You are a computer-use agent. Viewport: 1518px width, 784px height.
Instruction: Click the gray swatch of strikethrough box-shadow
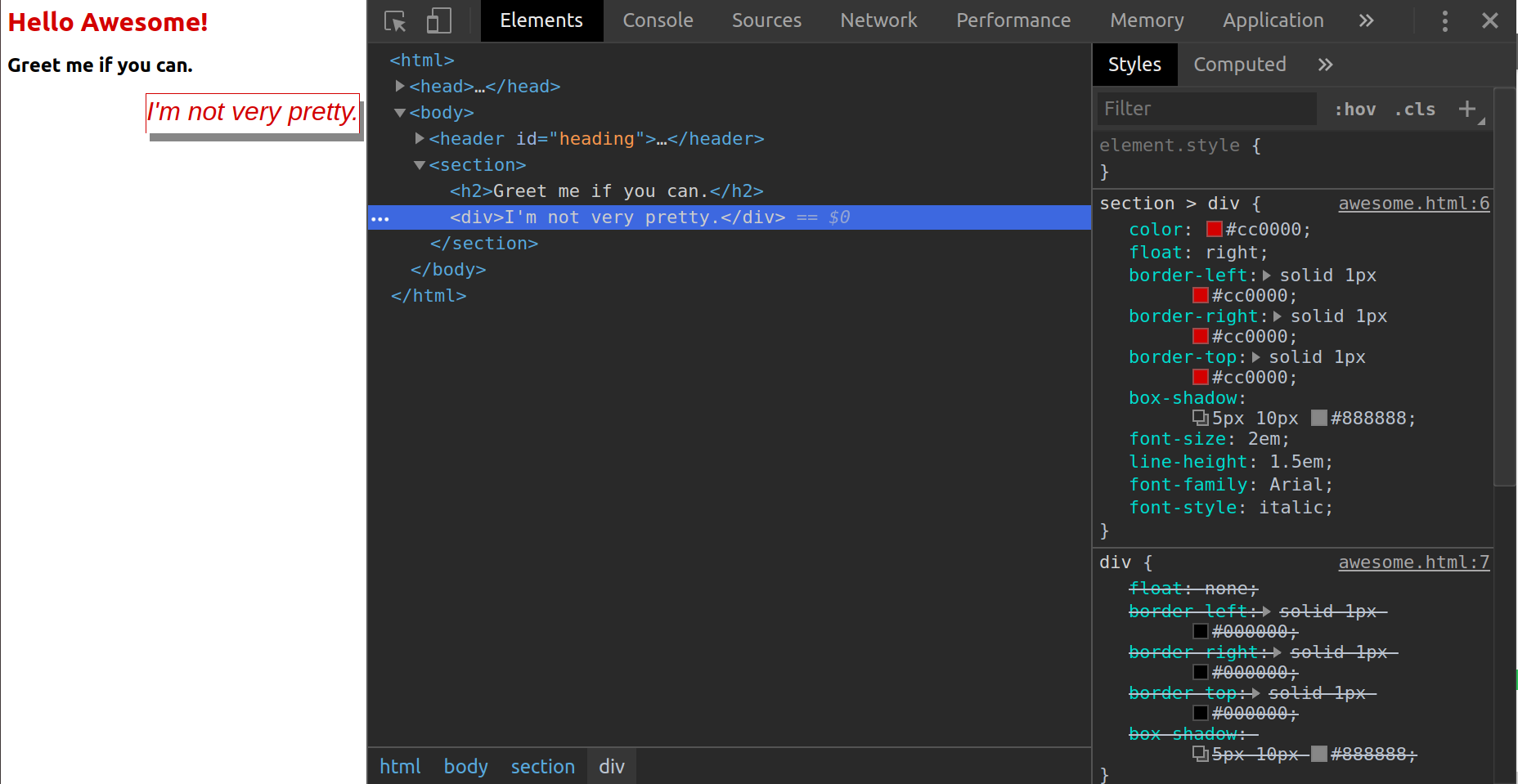[1319, 754]
